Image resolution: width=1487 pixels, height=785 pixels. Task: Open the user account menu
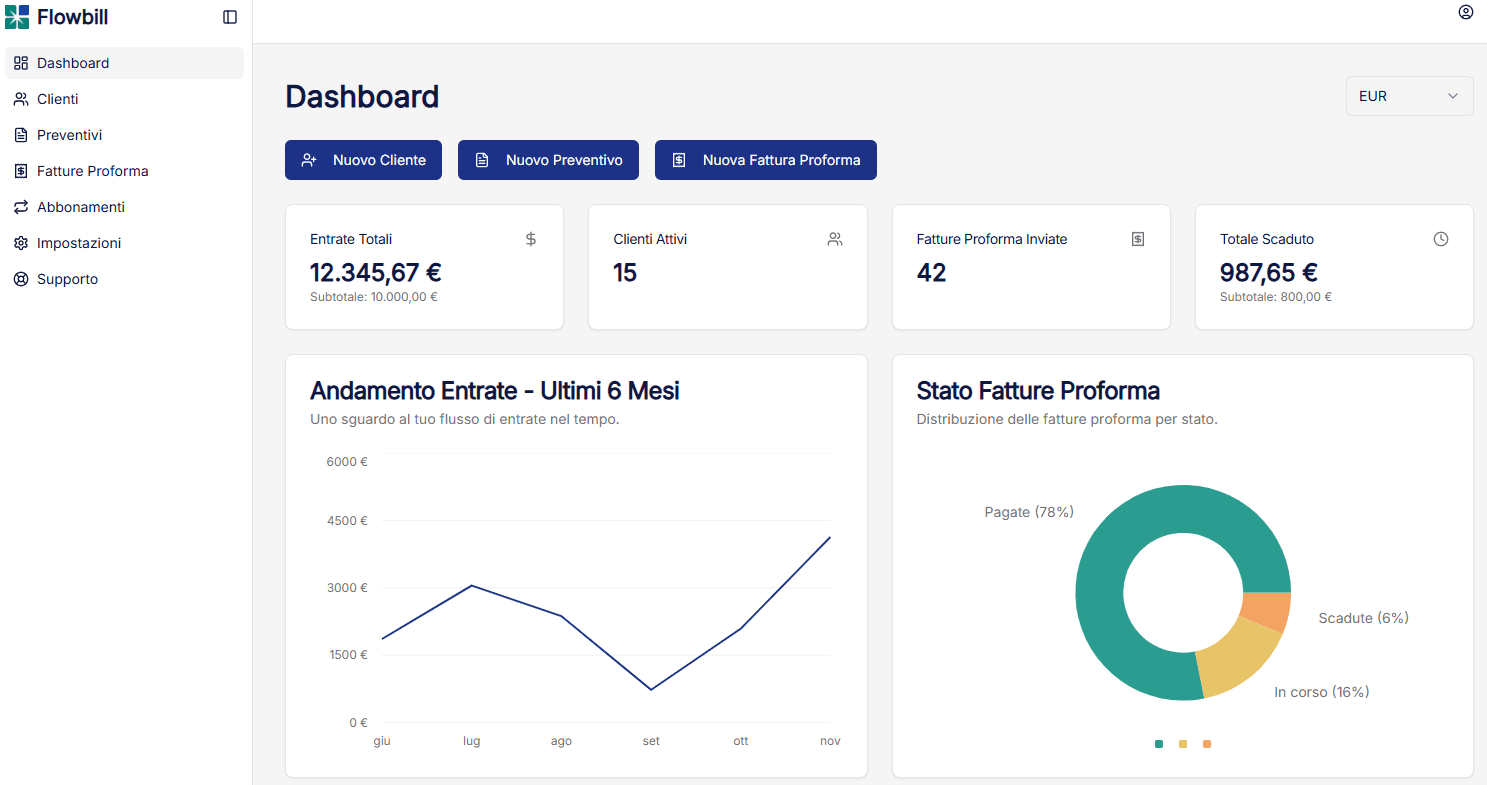(1466, 12)
